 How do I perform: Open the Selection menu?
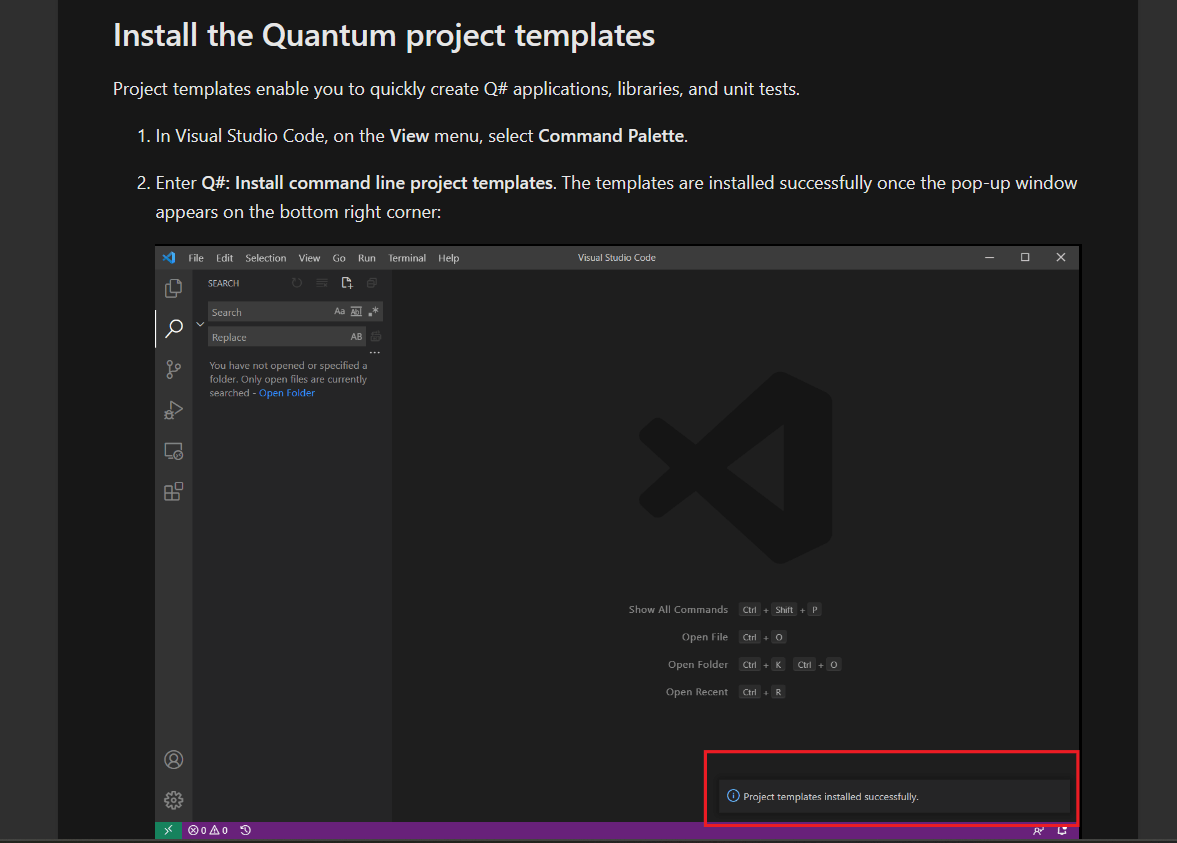pyautogui.click(x=266, y=258)
